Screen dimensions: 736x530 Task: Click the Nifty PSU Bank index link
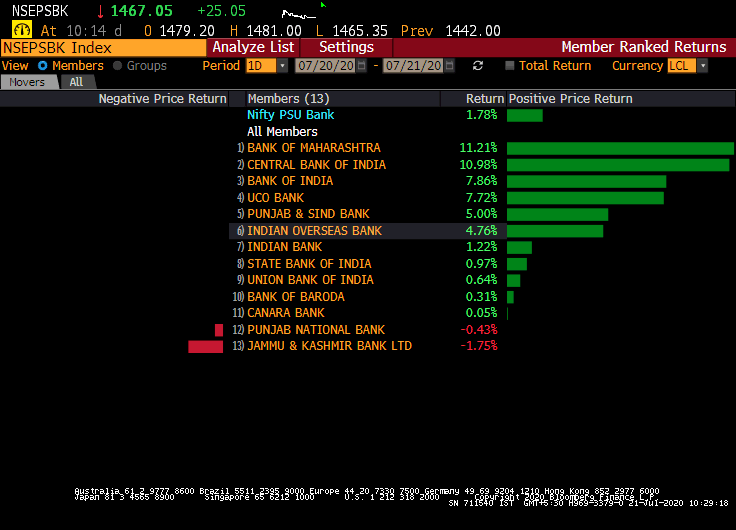point(290,115)
